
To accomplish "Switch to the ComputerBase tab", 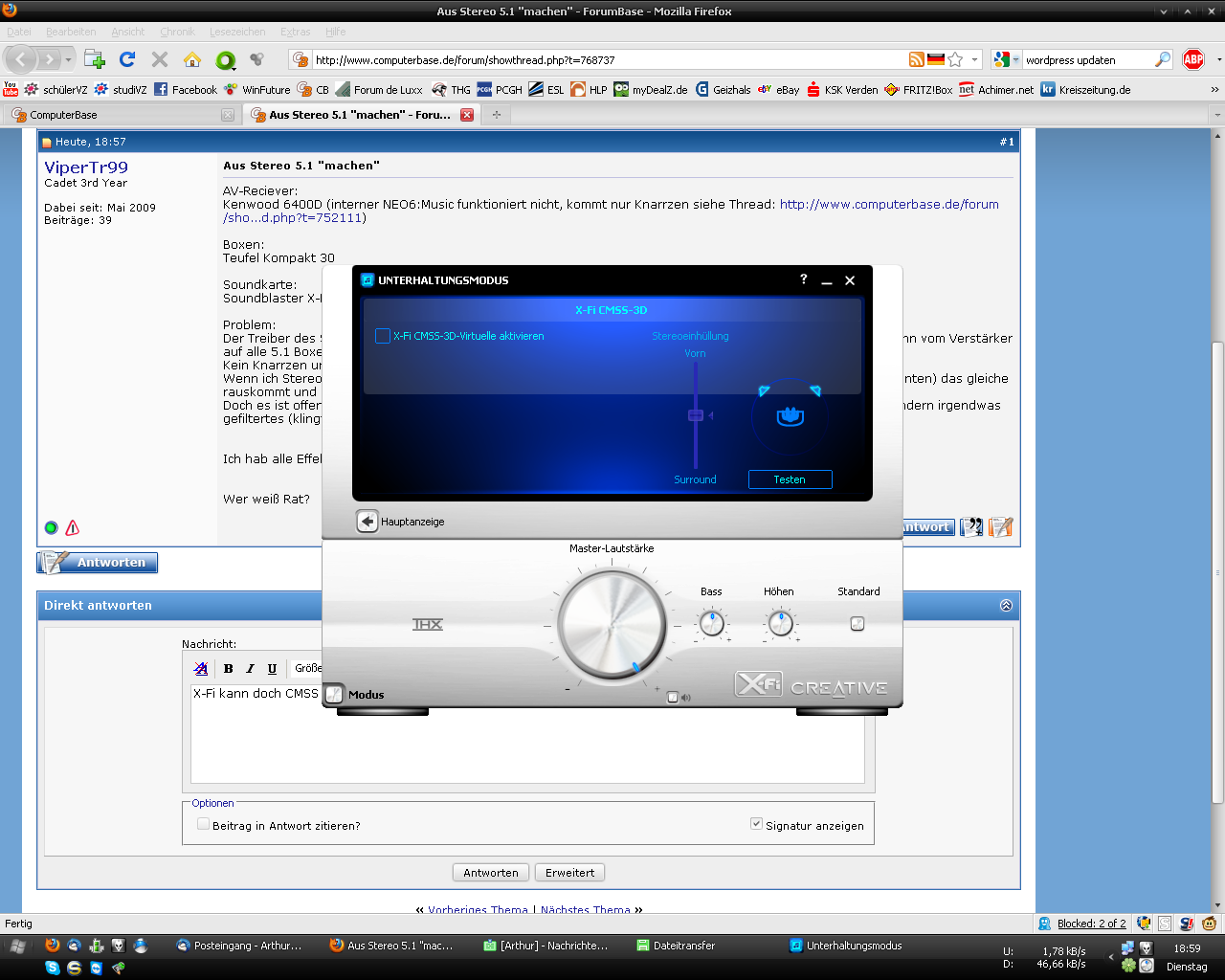I will [x=122, y=115].
